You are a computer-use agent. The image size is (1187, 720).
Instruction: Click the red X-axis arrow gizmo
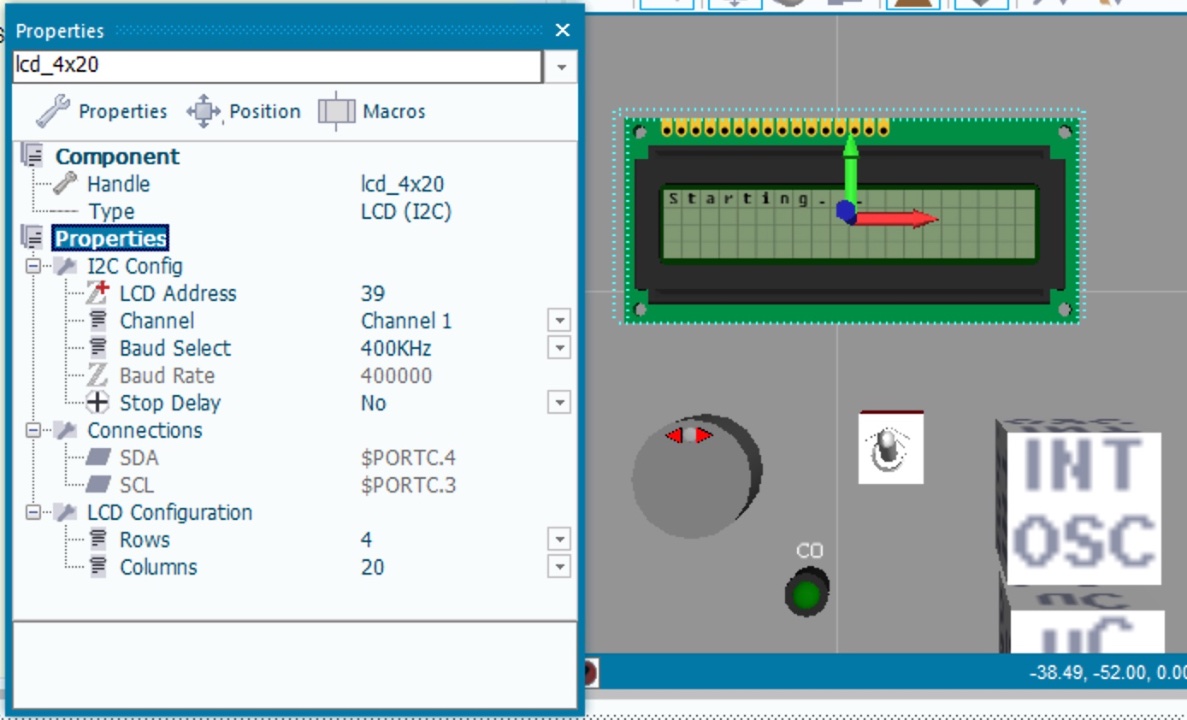click(x=897, y=219)
